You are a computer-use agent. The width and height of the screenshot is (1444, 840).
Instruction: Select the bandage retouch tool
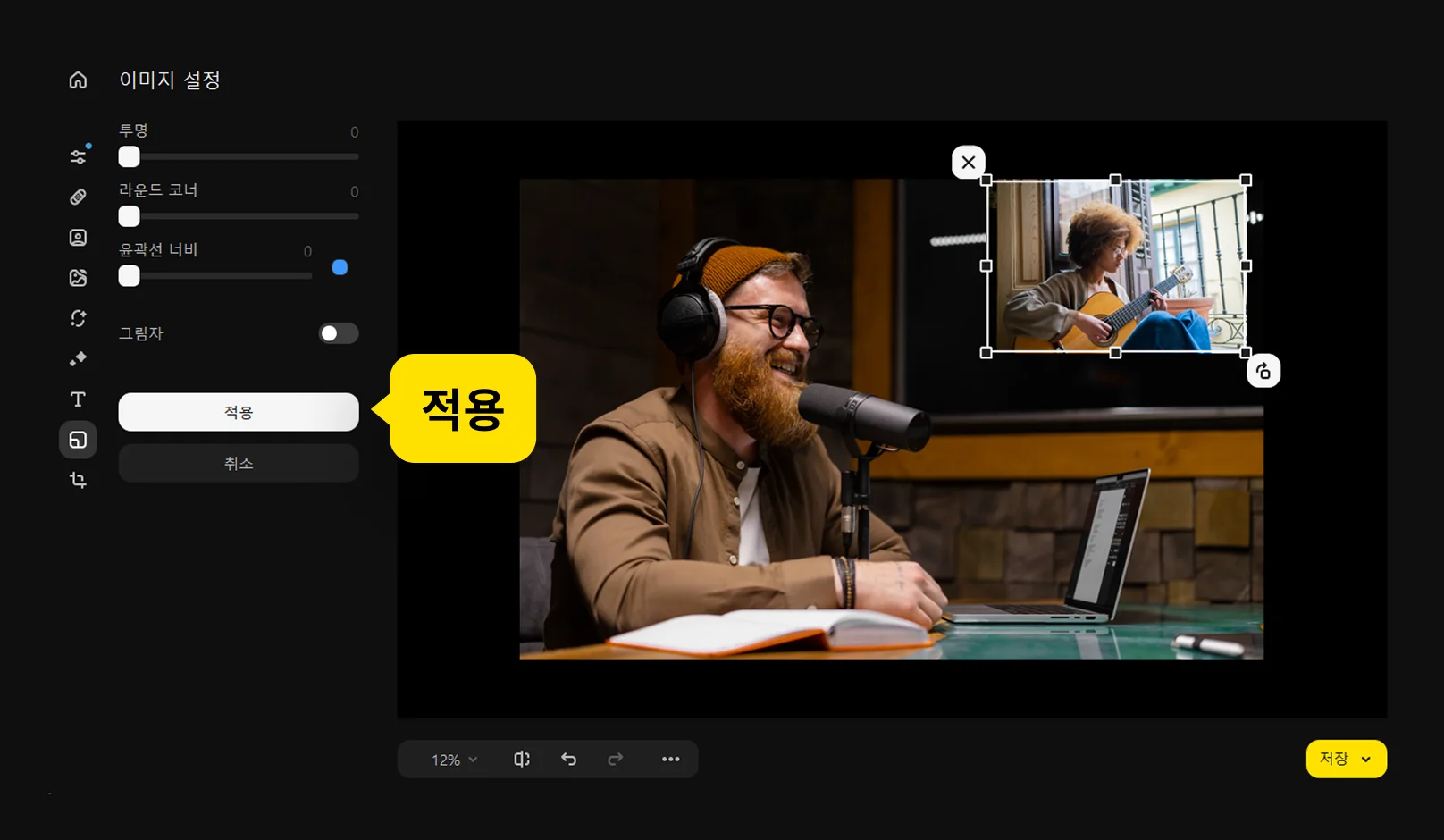tap(78, 197)
